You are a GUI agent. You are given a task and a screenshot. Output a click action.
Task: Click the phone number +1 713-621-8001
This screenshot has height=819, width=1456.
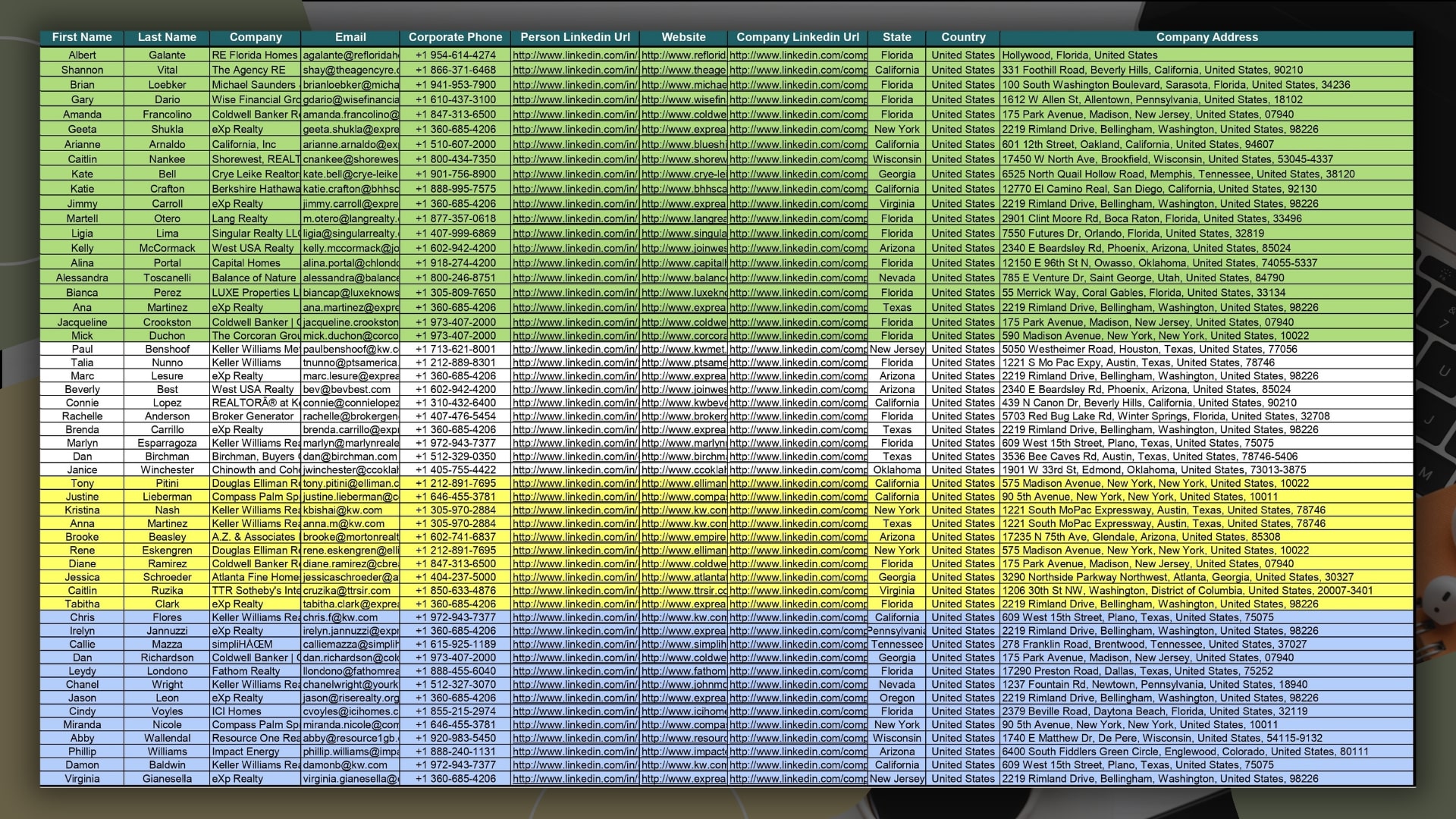pyautogui.click(x=455, y=350)
